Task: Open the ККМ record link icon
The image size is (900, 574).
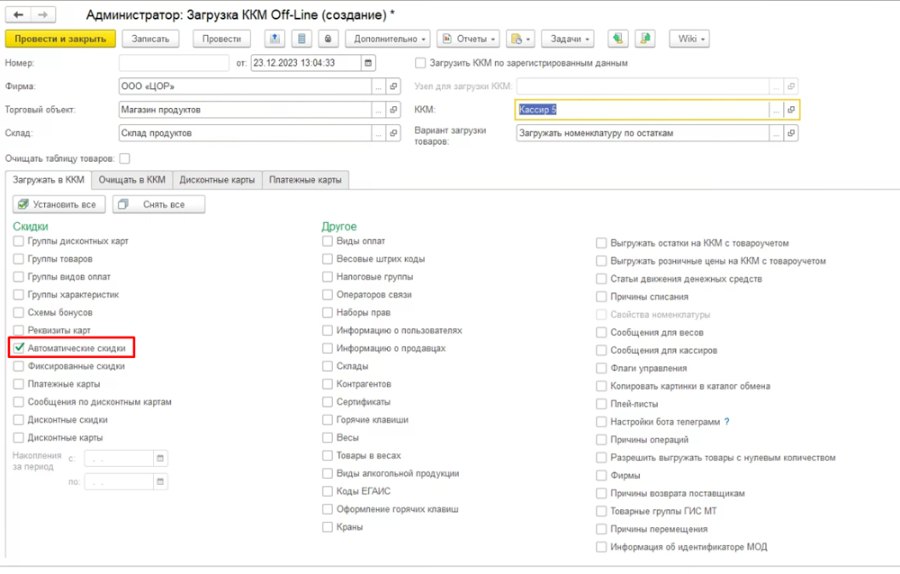Action: pos(791,110)
